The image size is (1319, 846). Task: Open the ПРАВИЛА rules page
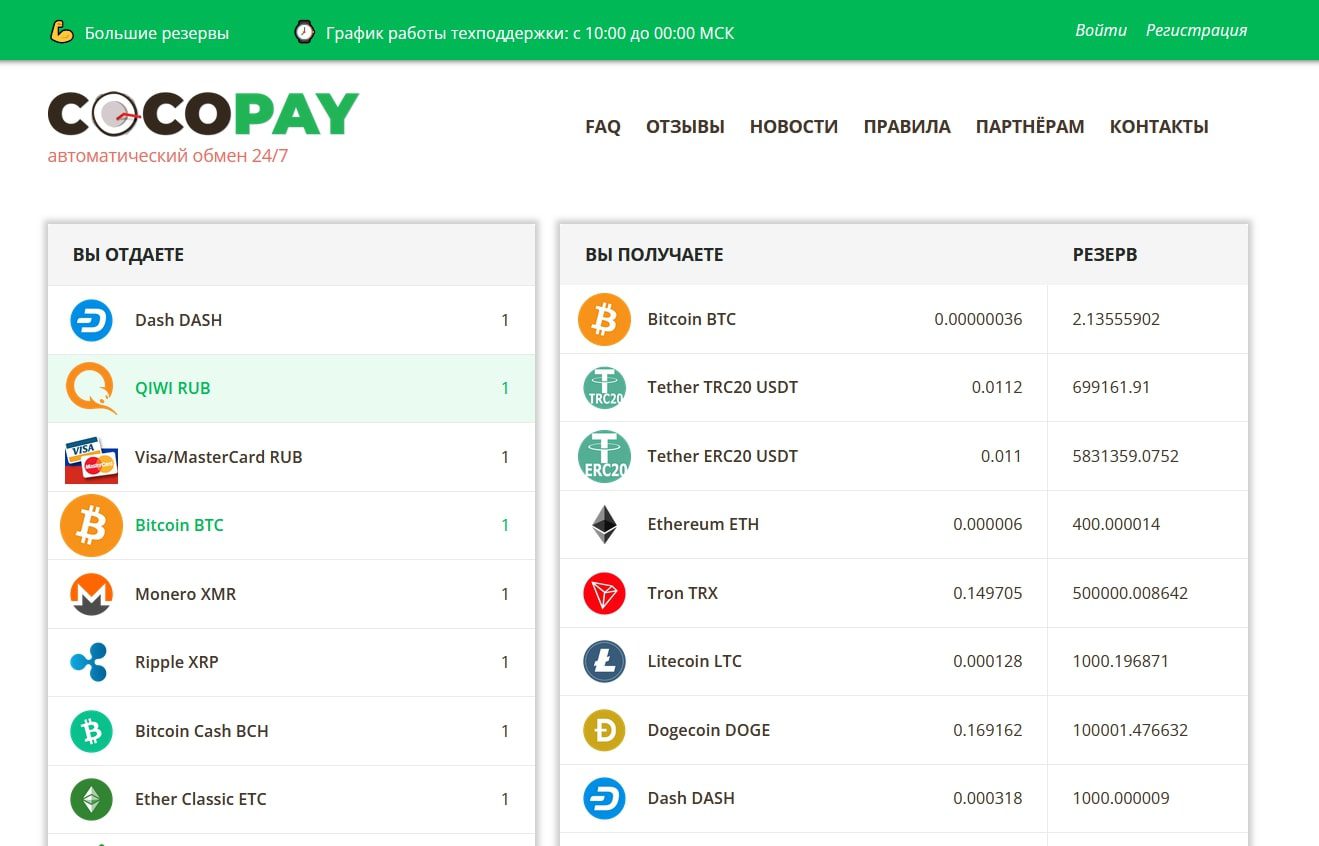[x=907, y=127]
